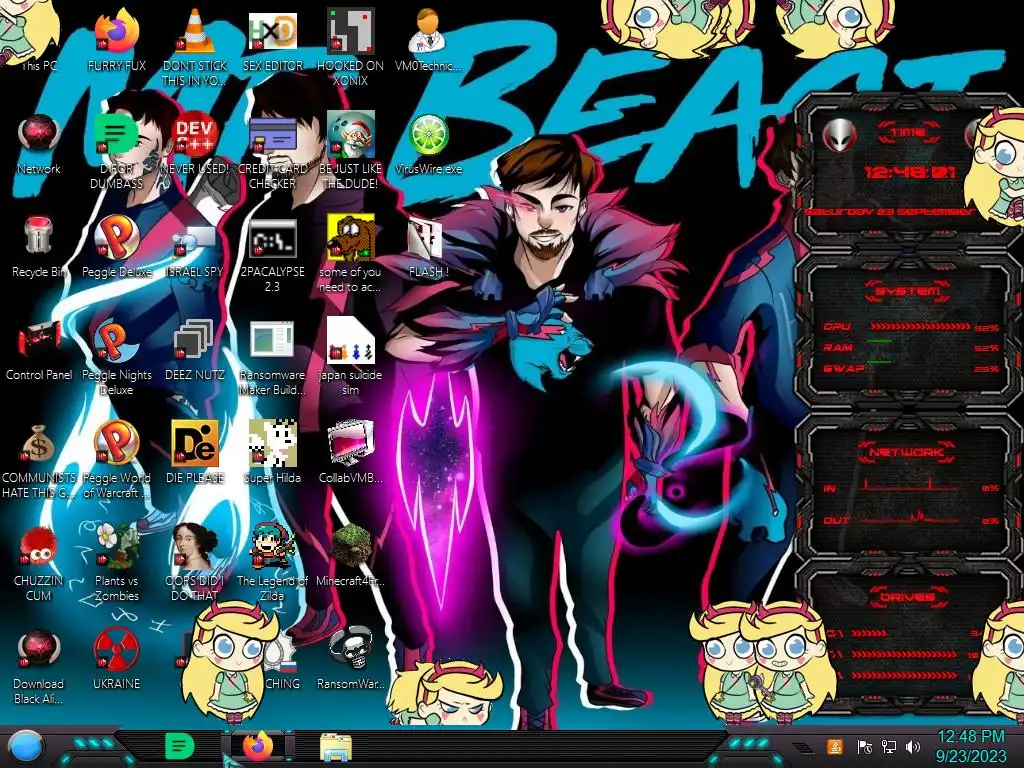This screenshot has height=768, width=1024.
Task: Open the DIE PLEASE yellow De icon
Action: (x=195, y=444)
